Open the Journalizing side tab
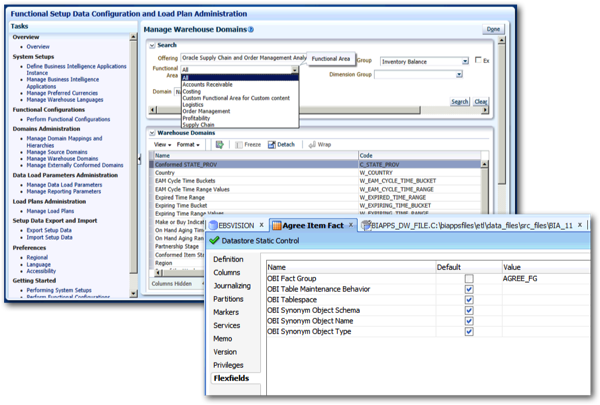600x405 pixels. tap(232, 286)
